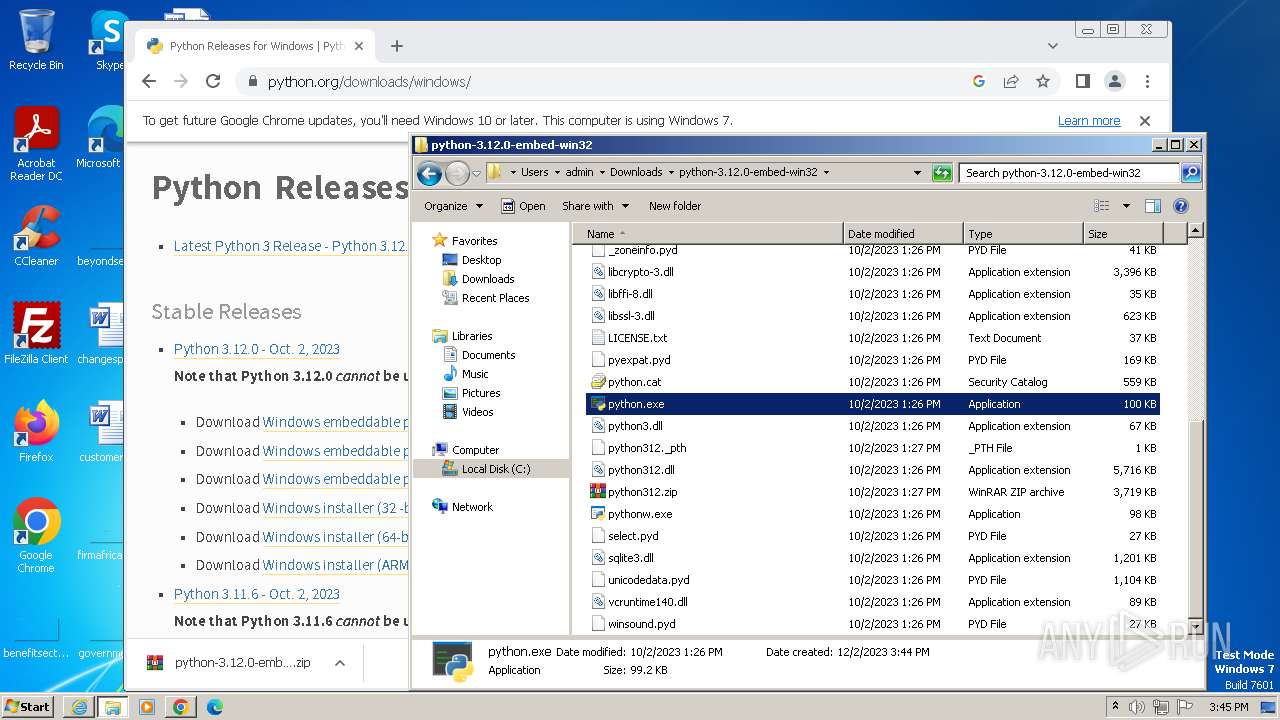Open Python 3.11.6 release link

tap(257, 594)
